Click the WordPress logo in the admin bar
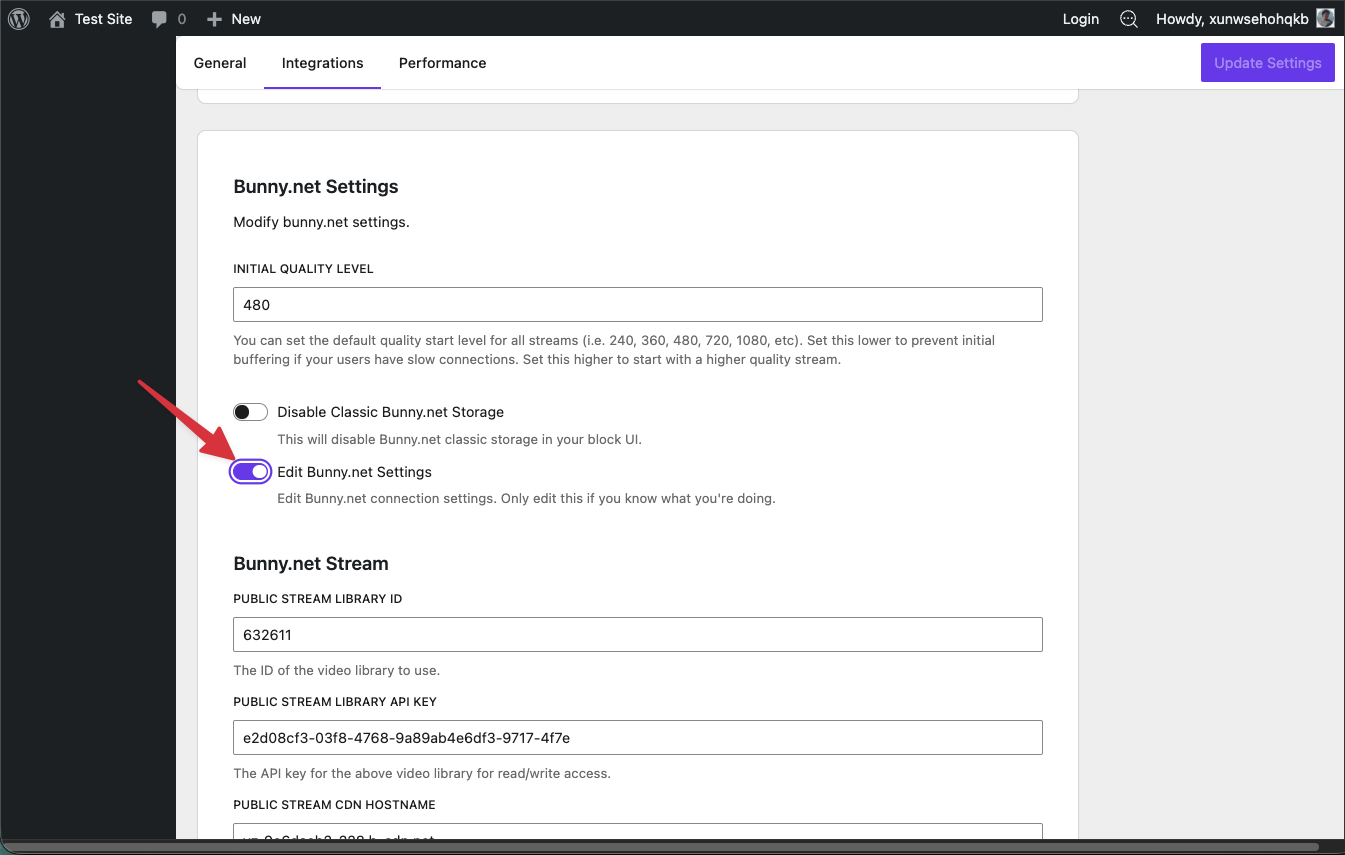 pyautogui.click(x=18, y=18)
